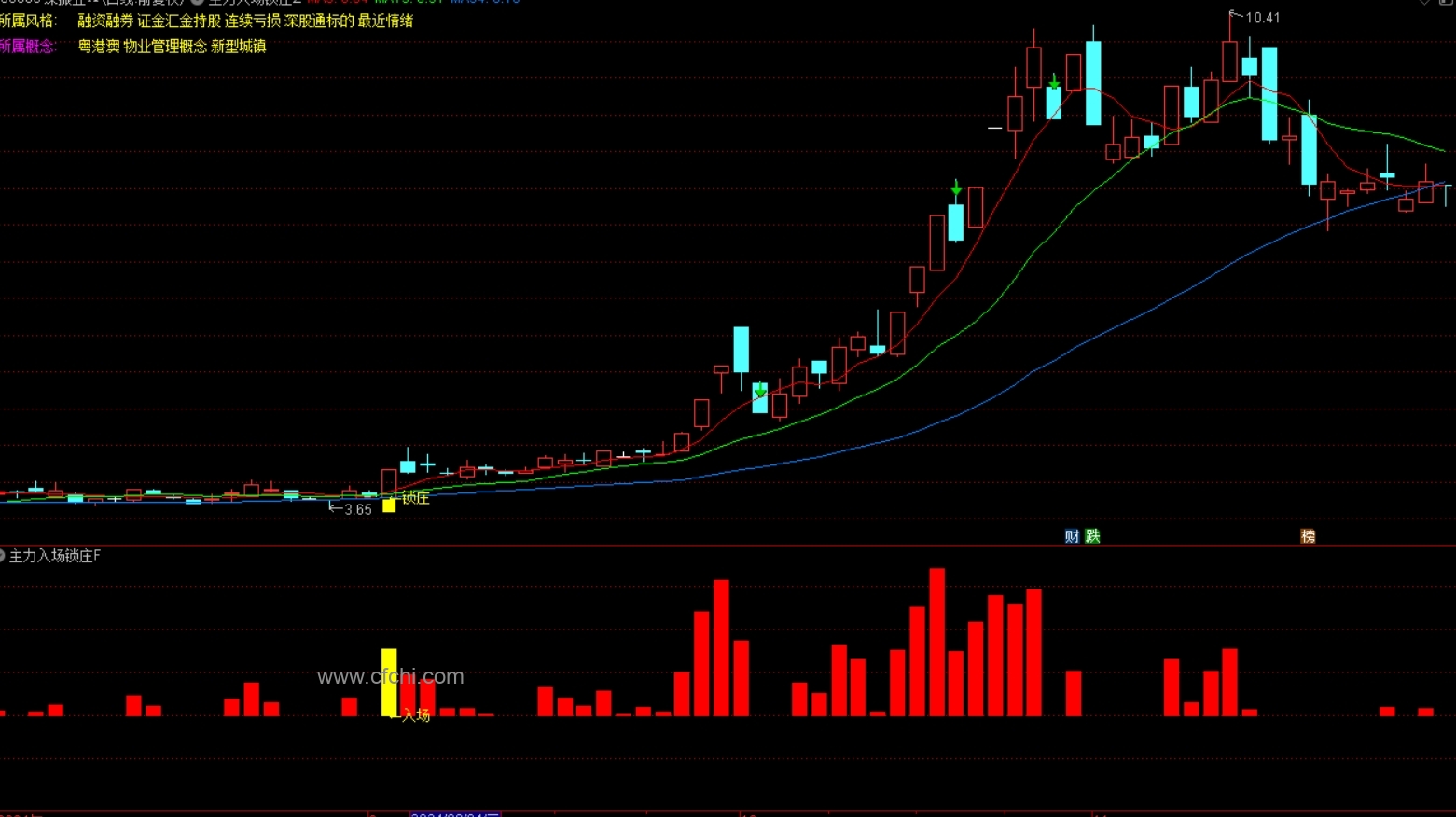Click the 所属风格 label
Viewport: 1456px width, 817px height.
(28, 21)
